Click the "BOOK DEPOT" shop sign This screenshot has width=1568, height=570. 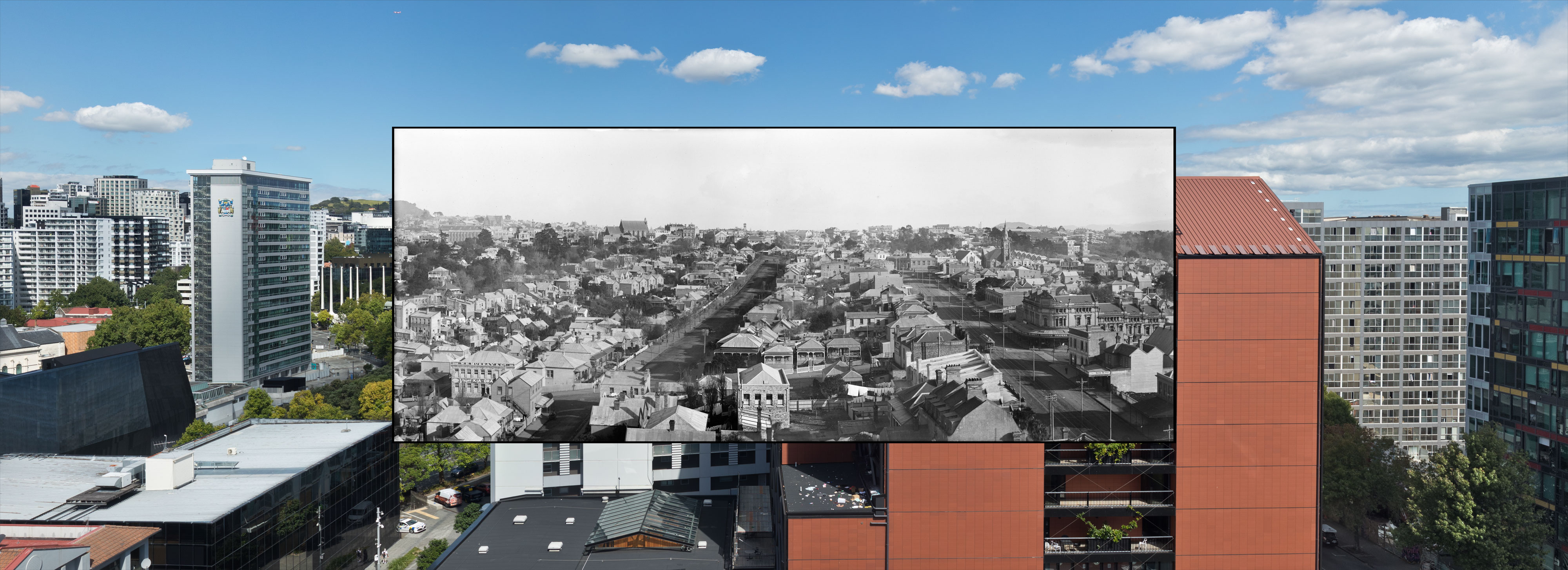tap(1100, 373)
